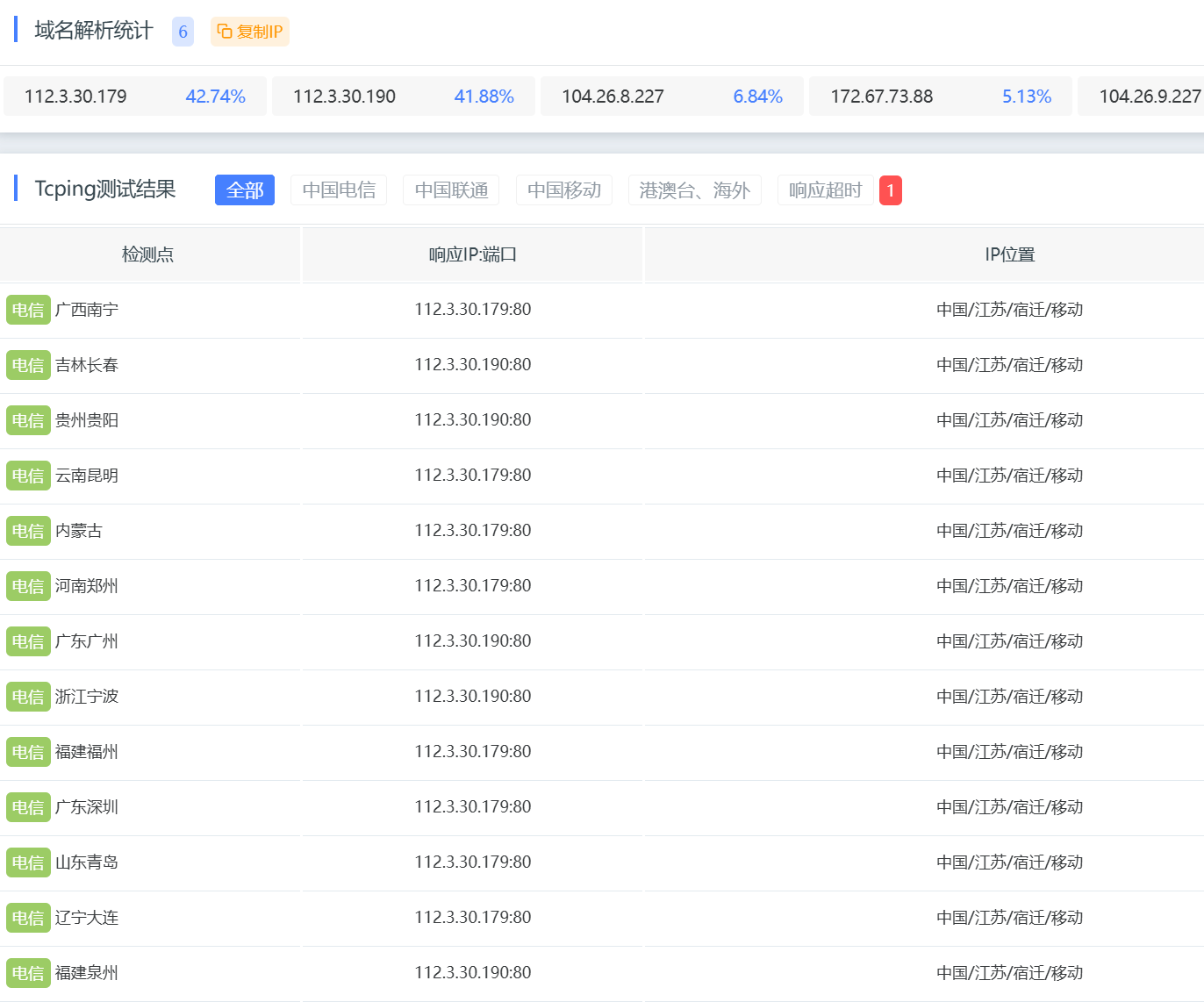This screenshot has width=1204, height=1002.
Task: Click the 电信 tag on 贵州贵阳 row
Action: pyautogui.click(x=28, y=420)
